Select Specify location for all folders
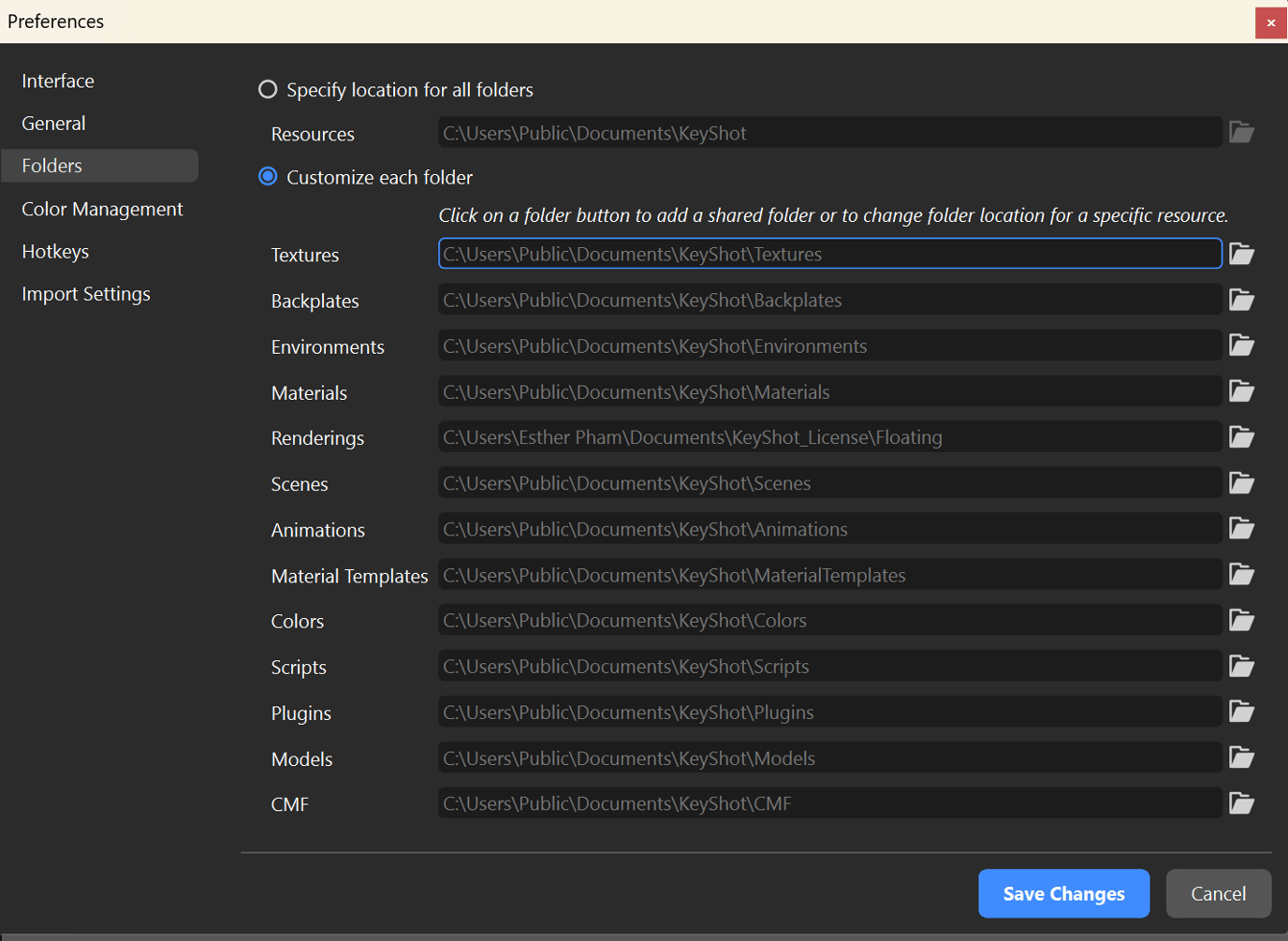The width and height of the screenshot is (1288, 941). (268, 89)
